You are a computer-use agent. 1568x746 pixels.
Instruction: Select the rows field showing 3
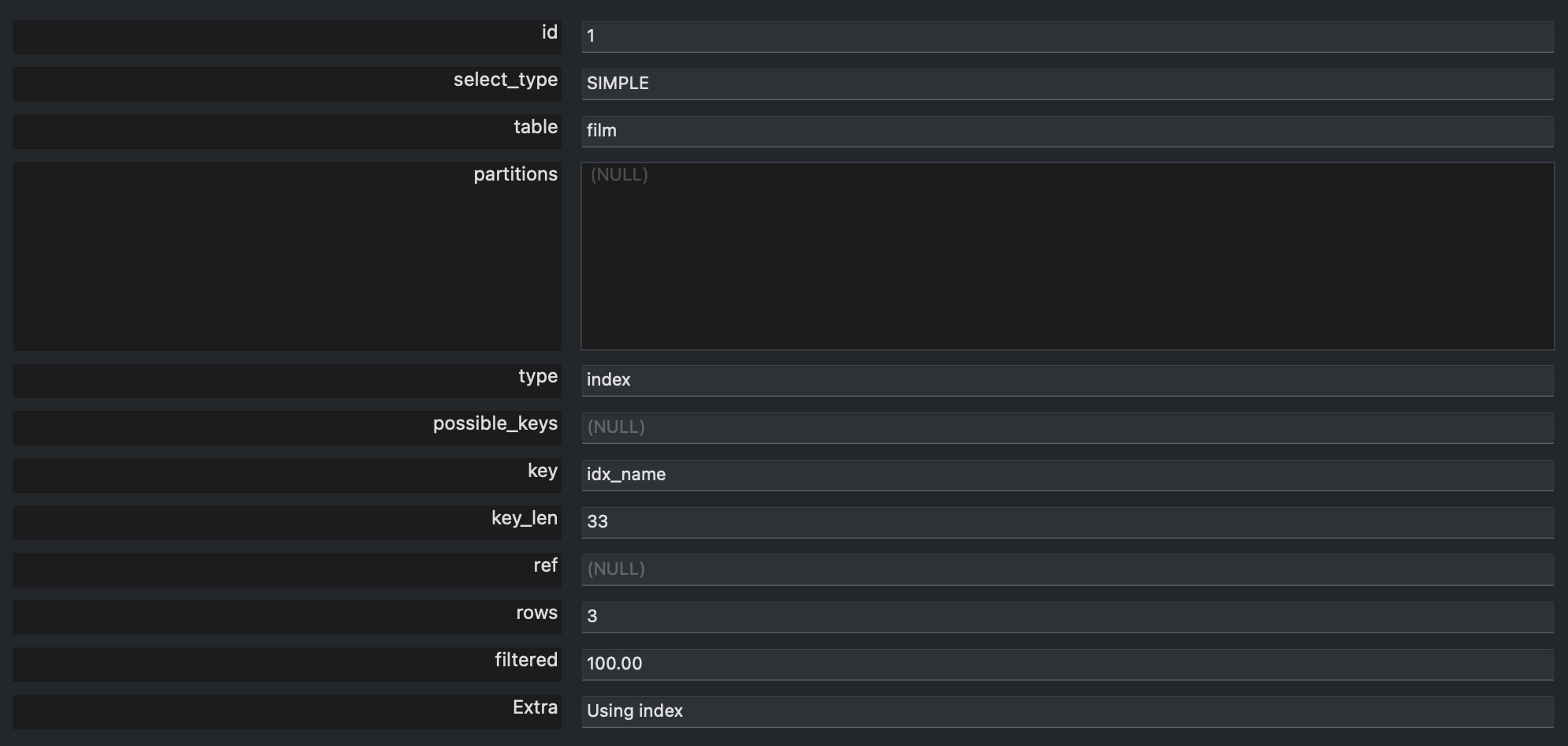pos(1066,617)
